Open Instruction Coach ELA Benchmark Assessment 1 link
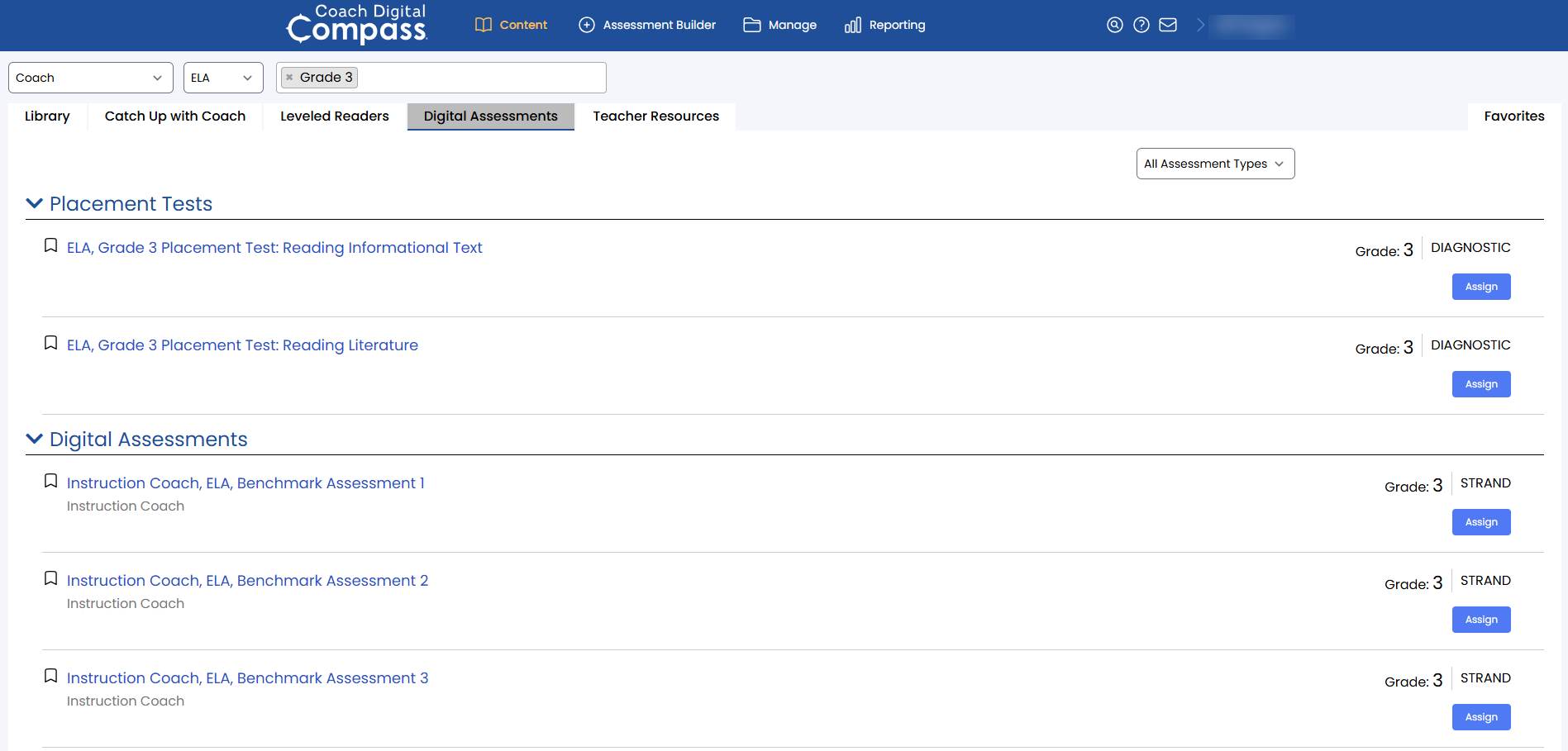The width and height of the screenshot is (1568, 751). 245,483
